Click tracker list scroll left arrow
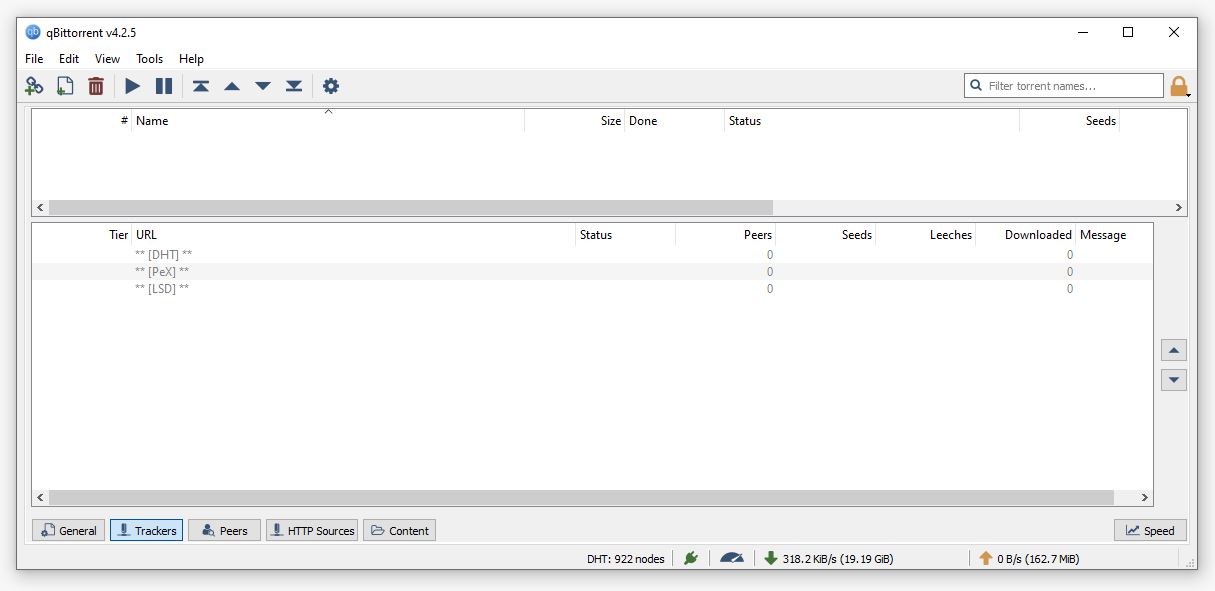Screen dimensions: 1215x591 click(40, 497)
